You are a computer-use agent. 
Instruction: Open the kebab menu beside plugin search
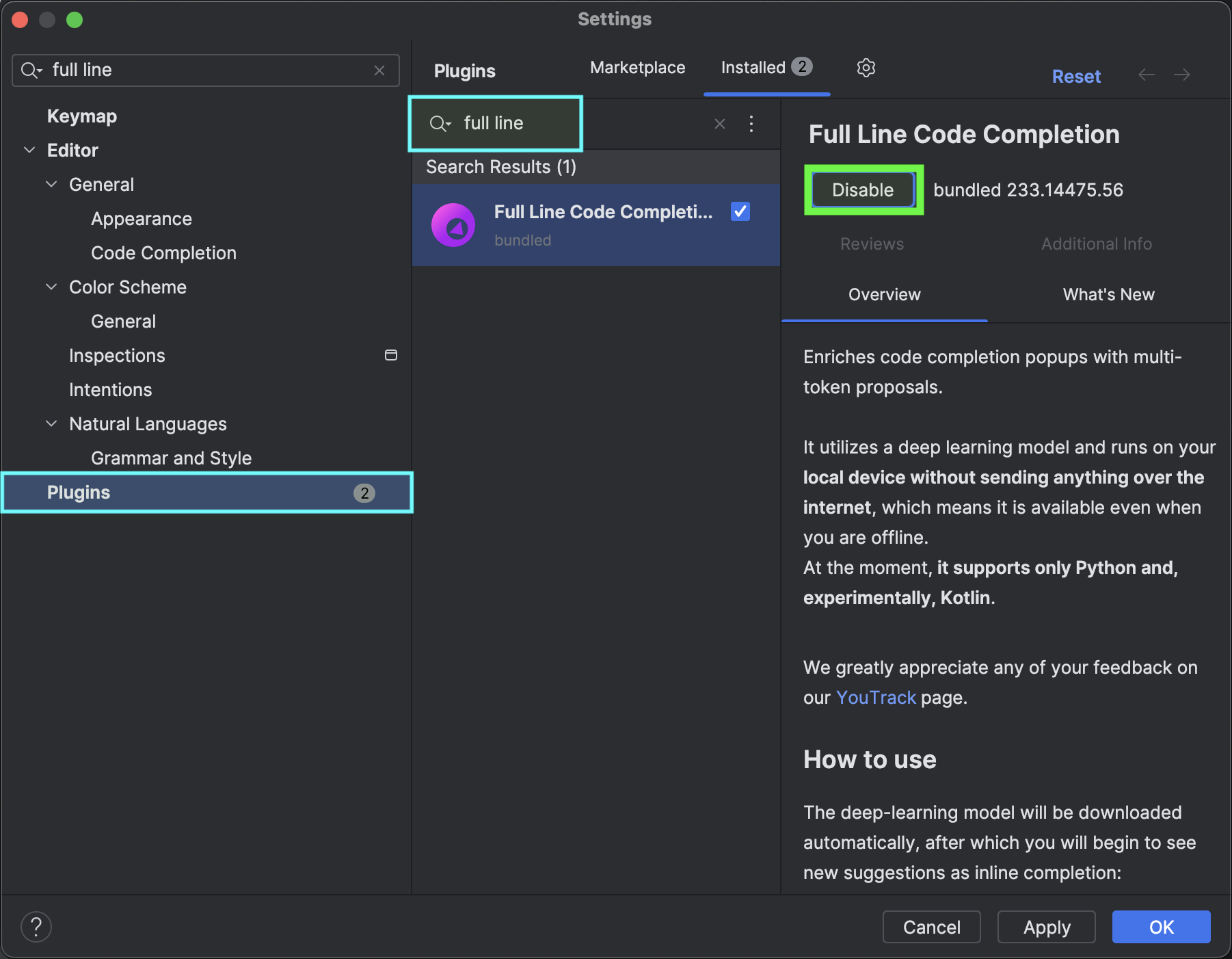click(x=751, y=124)
